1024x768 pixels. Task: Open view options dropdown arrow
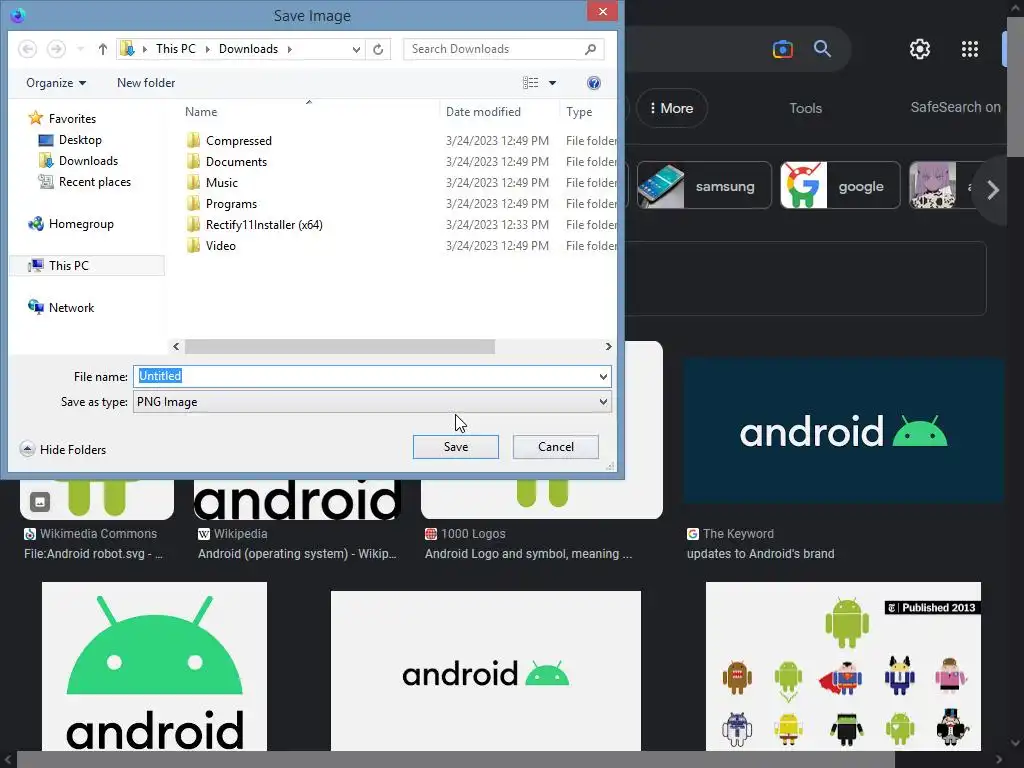click(x=552, y=83)
